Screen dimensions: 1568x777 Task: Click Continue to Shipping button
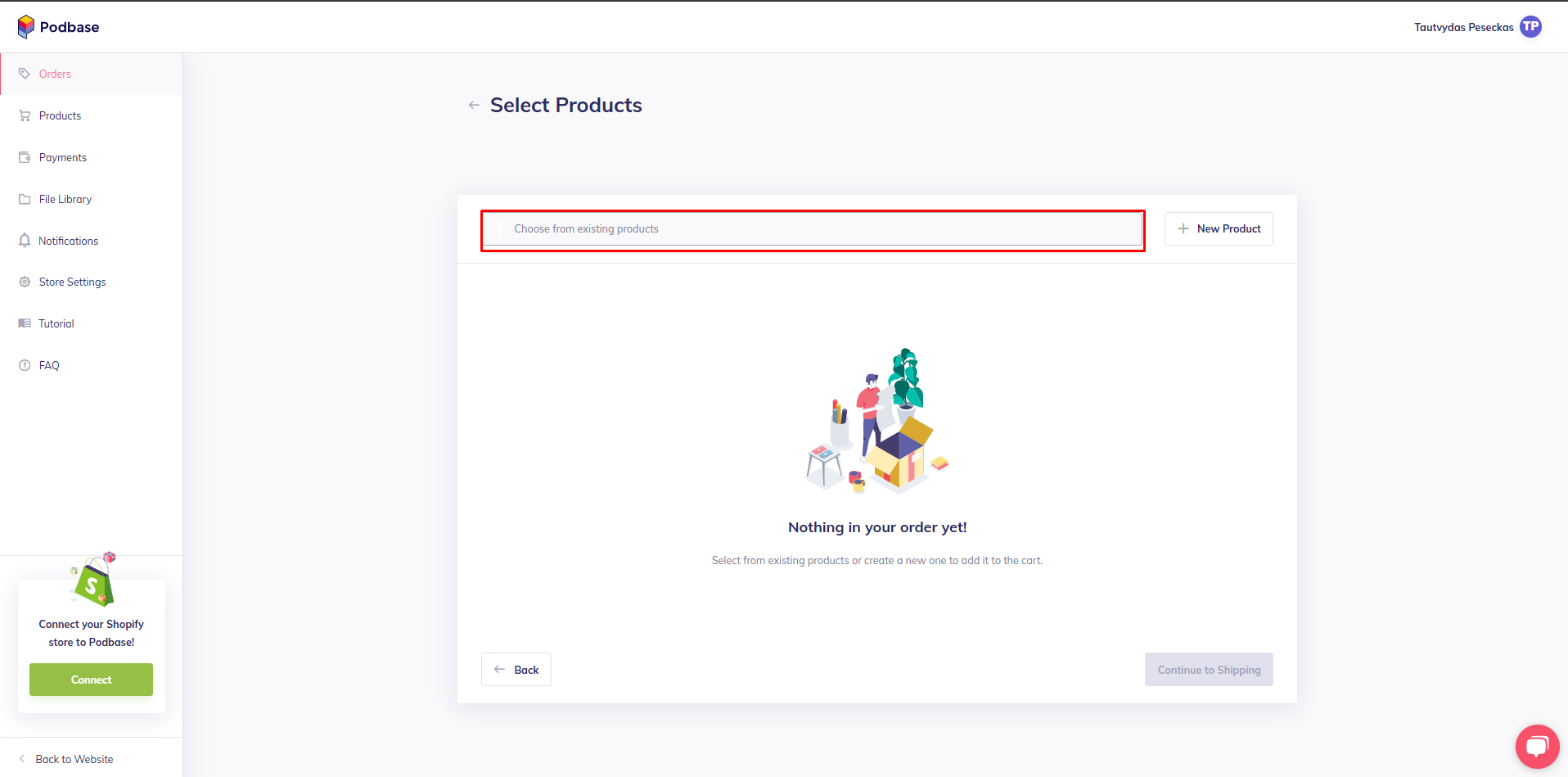(x=1209, y=670)
